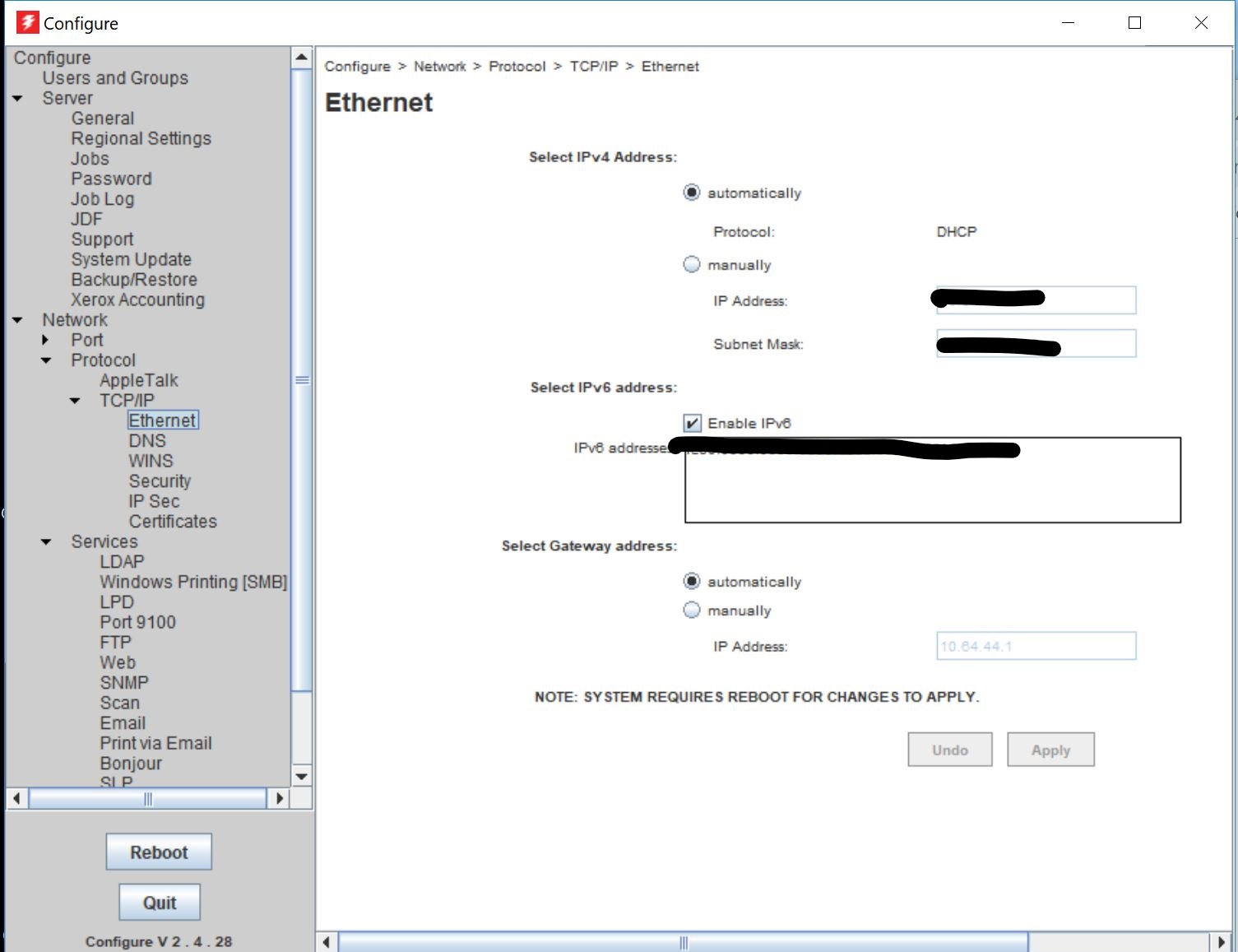Select manually for Gateway address

pos(692,610)
